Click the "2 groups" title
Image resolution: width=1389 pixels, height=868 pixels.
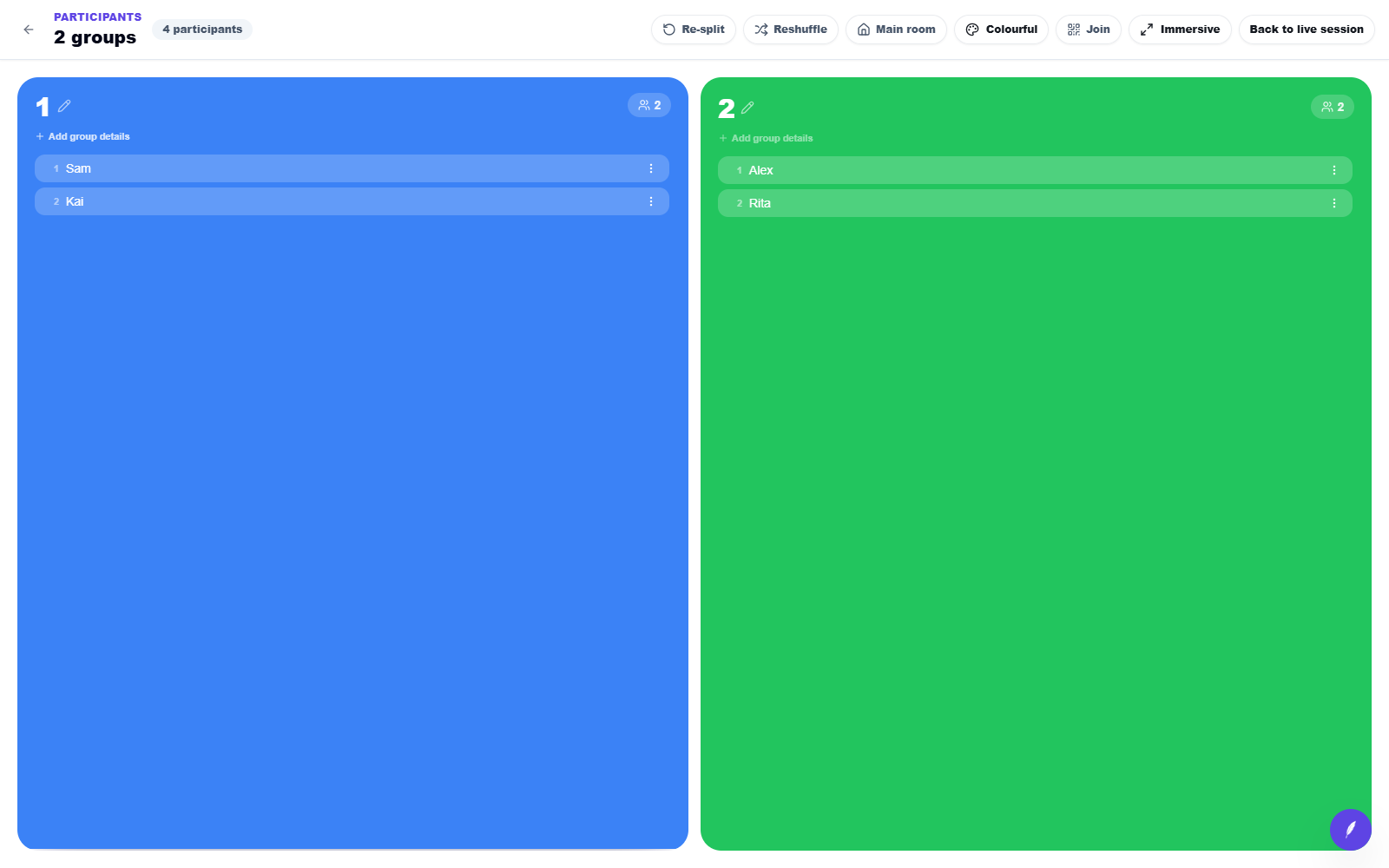click(x=95, y=37)
